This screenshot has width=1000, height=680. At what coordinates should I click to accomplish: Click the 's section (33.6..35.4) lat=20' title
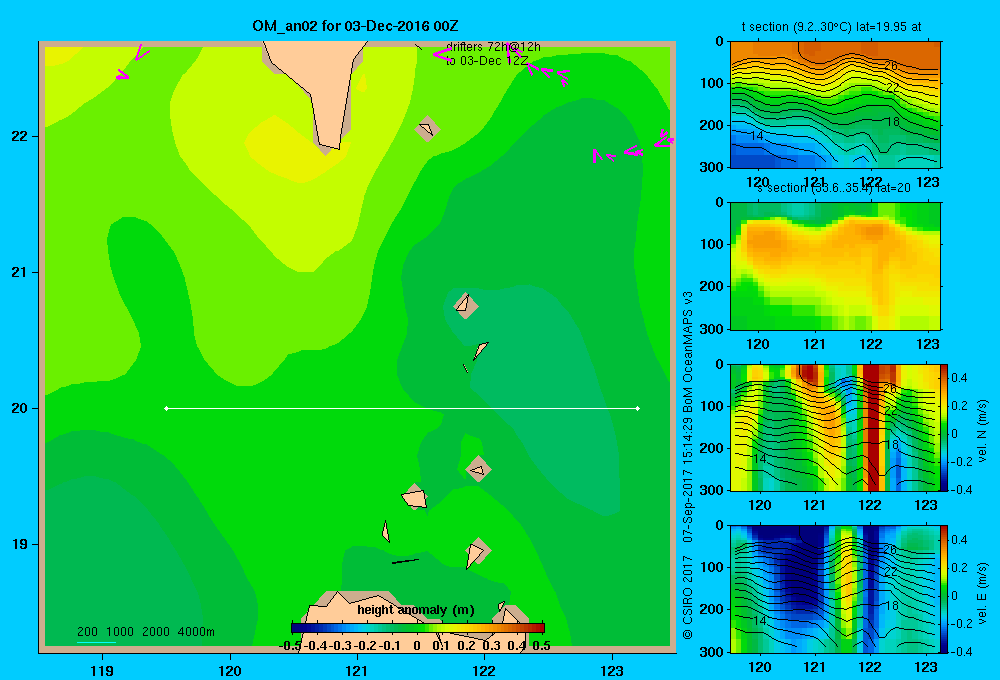click(834, 188)
